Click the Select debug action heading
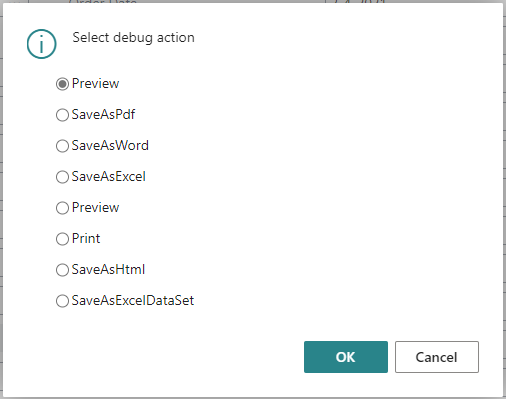 pyautogui.click(x=133, y=38)
